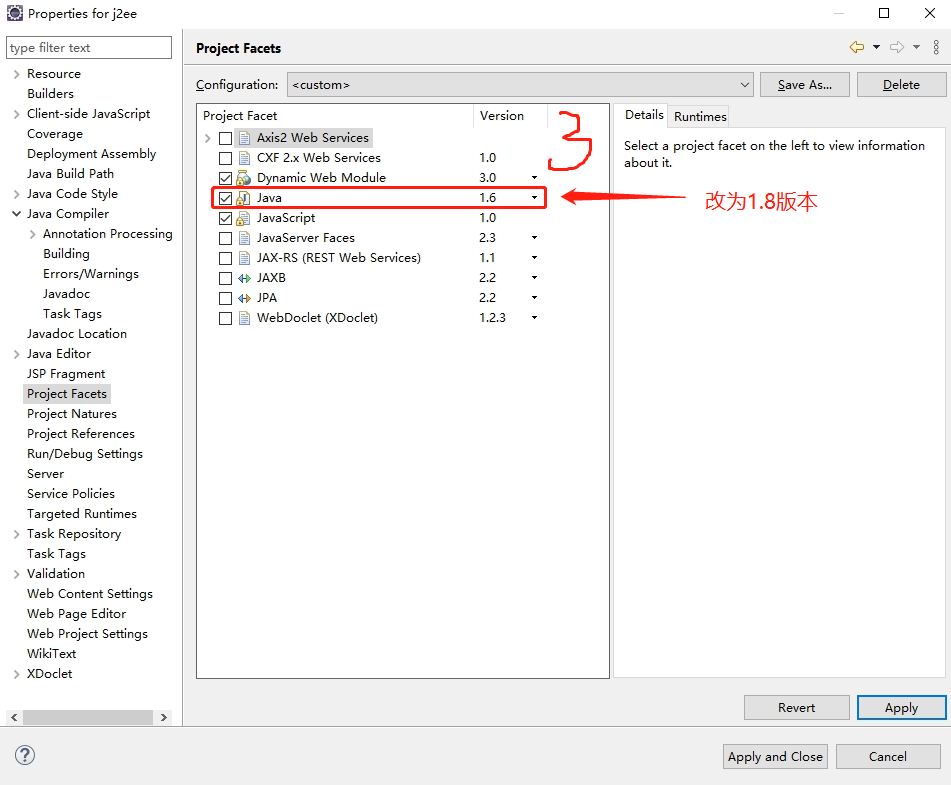The image size is (951, 785).
Task: Open Dynamic Web Module version dropdown
Action: [534, 178]
